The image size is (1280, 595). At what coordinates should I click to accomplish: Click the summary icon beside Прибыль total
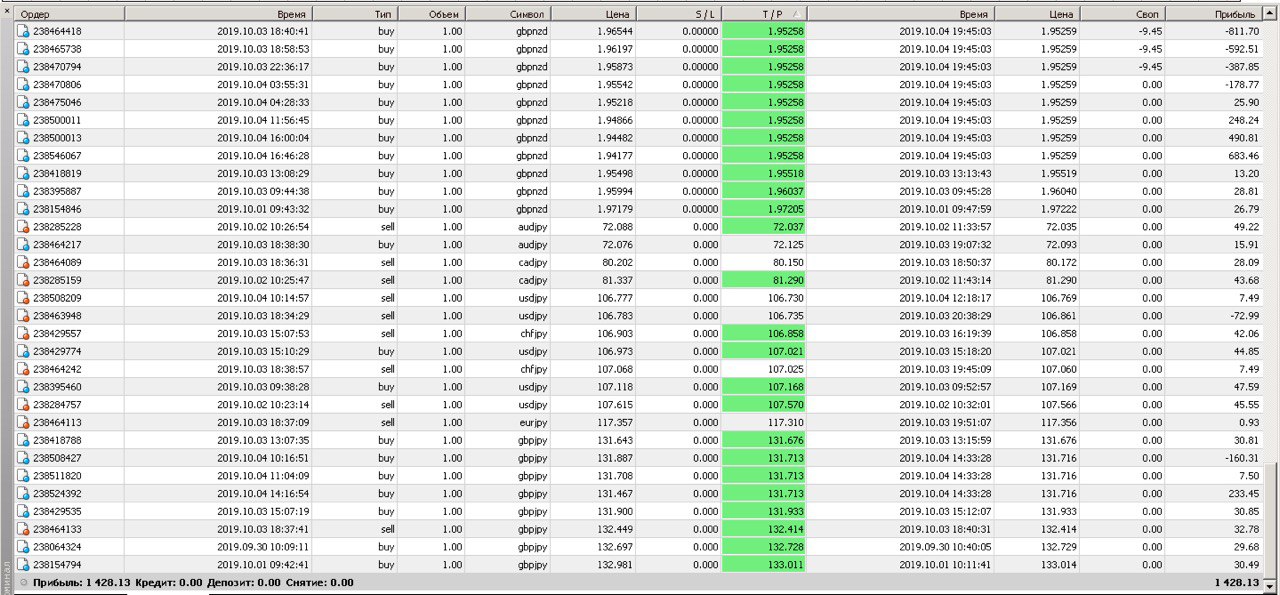pyautogui.click(x=23, y=582)
